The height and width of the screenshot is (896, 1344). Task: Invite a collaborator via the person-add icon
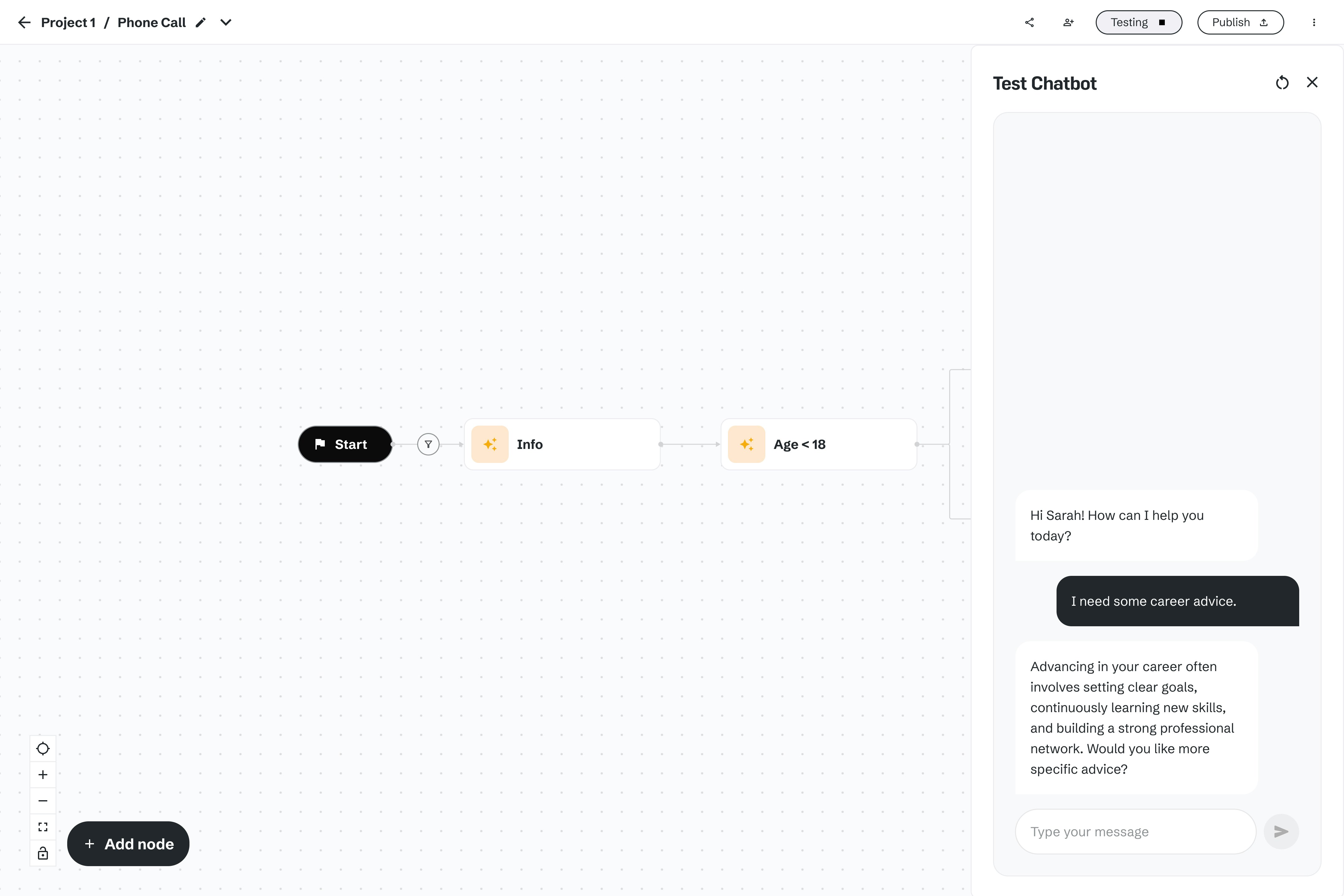click(1068, 22)
